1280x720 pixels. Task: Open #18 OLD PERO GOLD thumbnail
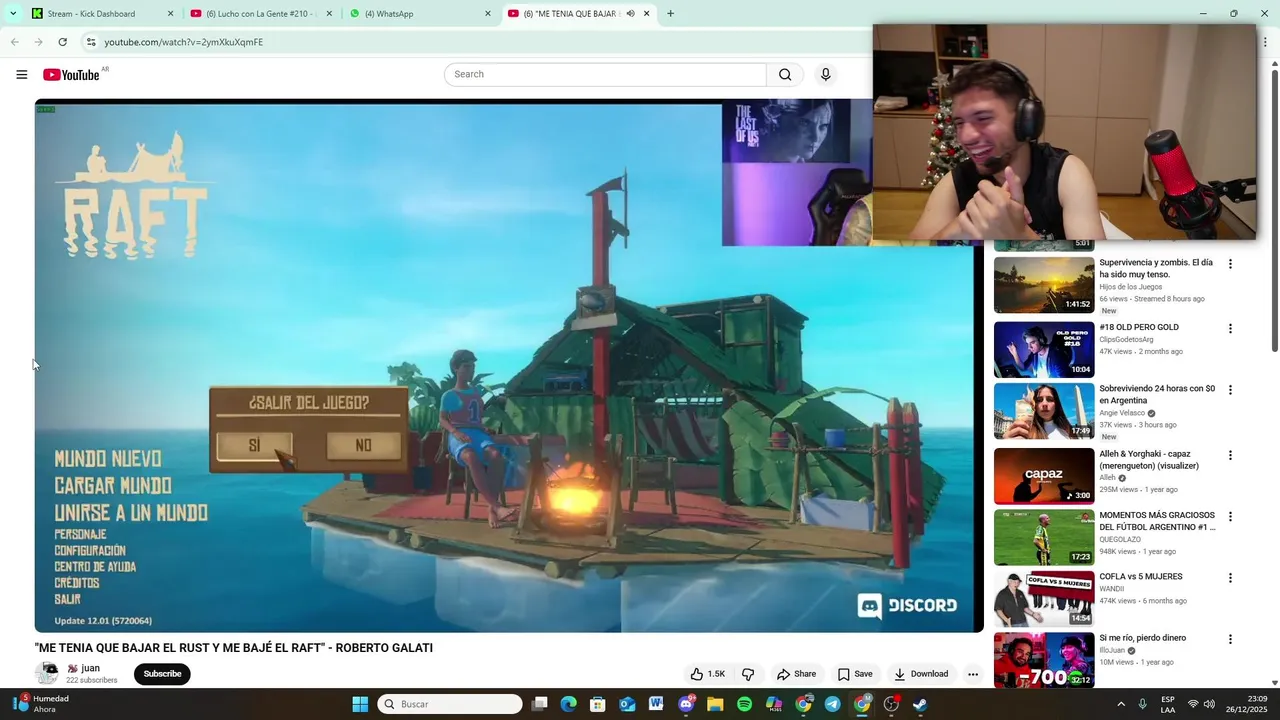point(1044,349)
